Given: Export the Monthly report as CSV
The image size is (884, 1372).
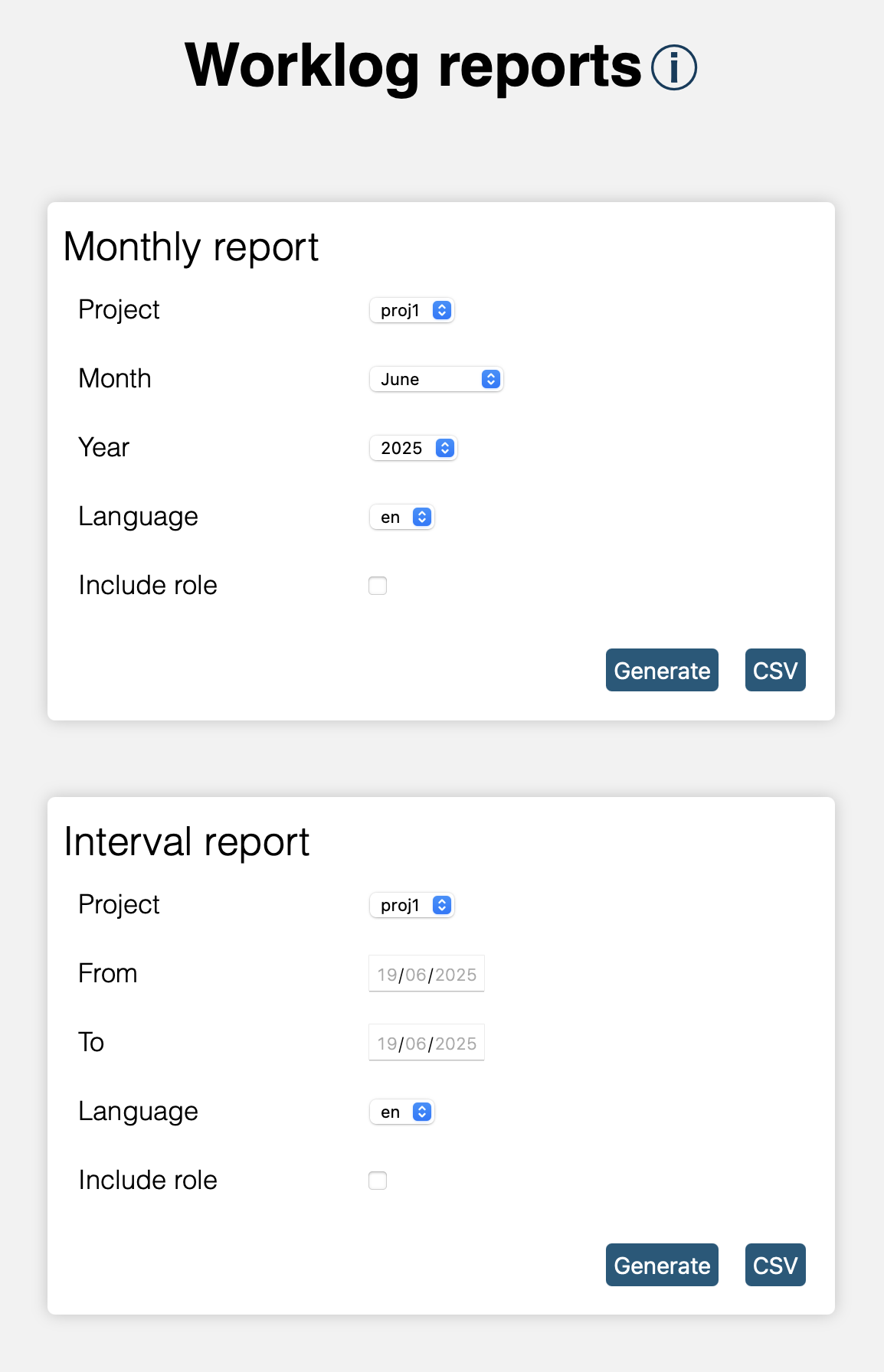Looking at the screenshot, I should (x=775, y=670).
